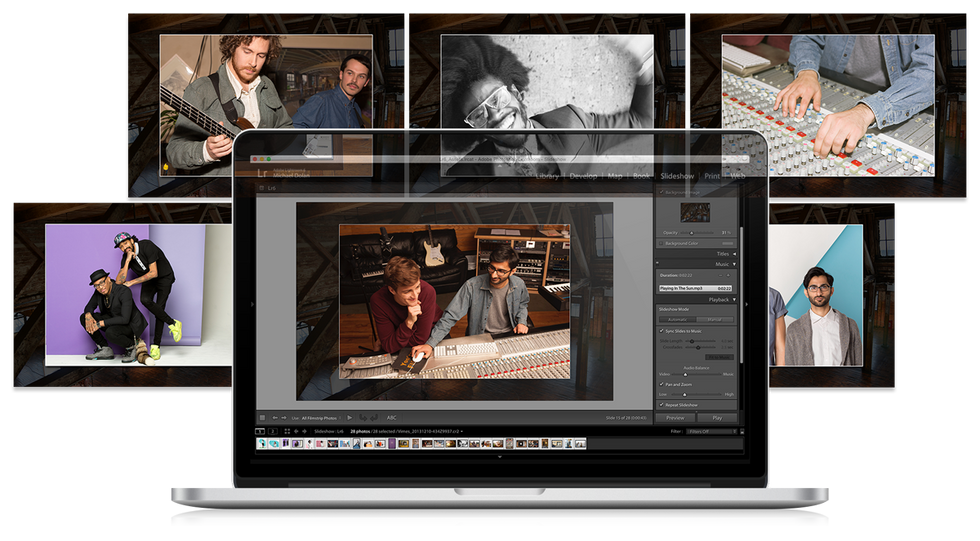This screenshot has height=541, width=980.
Task: Open the Background Color swatch
Action: 728,243
